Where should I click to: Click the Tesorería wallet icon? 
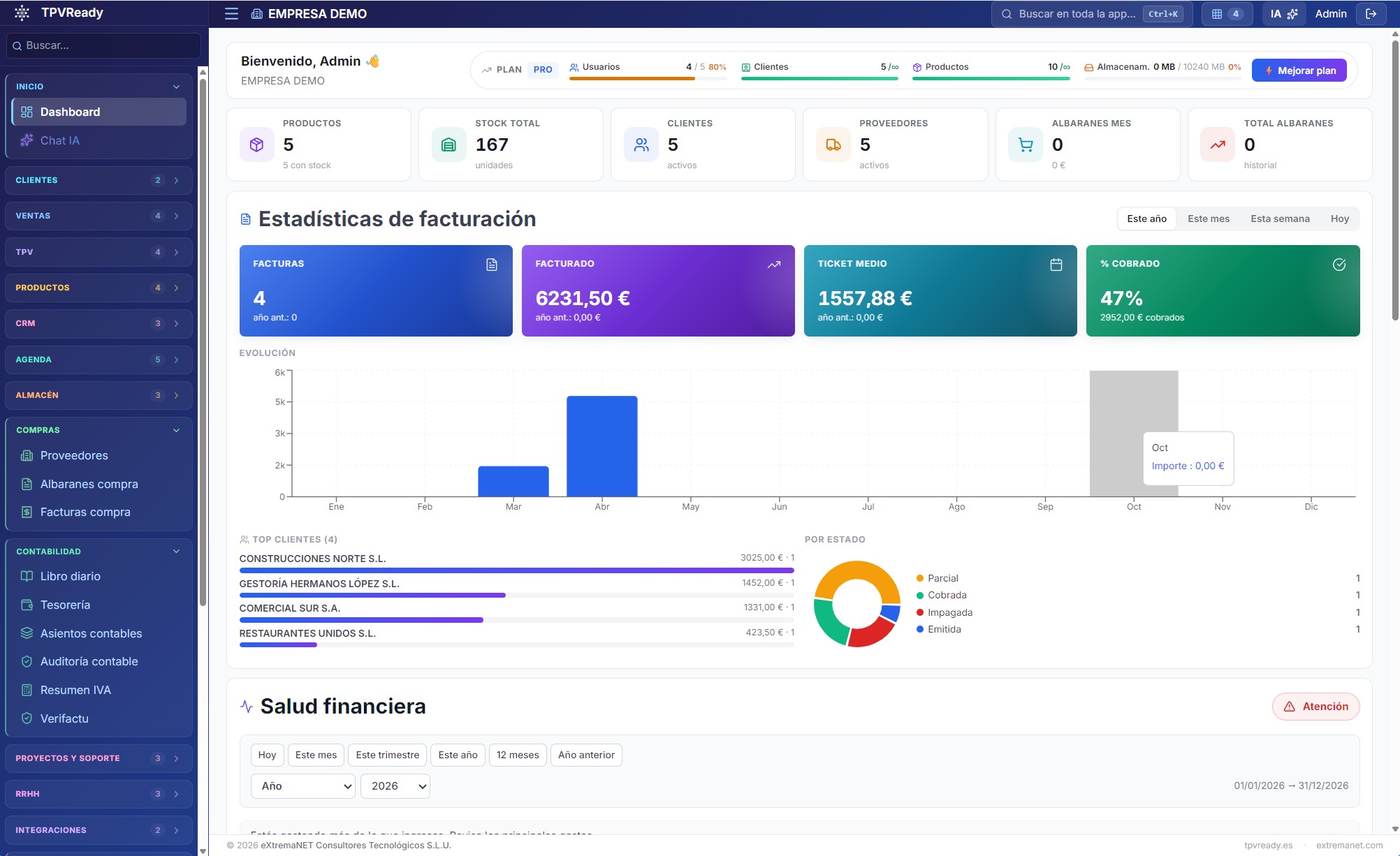tap(27, 605)
